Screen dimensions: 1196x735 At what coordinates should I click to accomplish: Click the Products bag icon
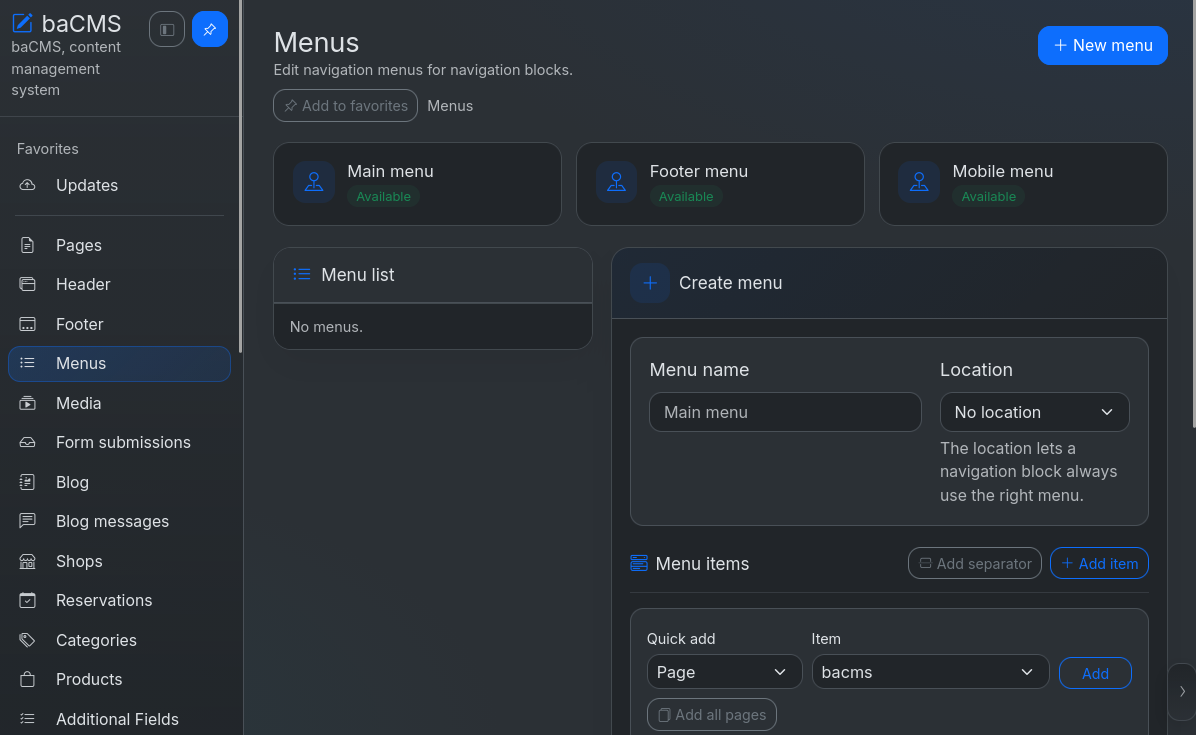pos(27,679)
